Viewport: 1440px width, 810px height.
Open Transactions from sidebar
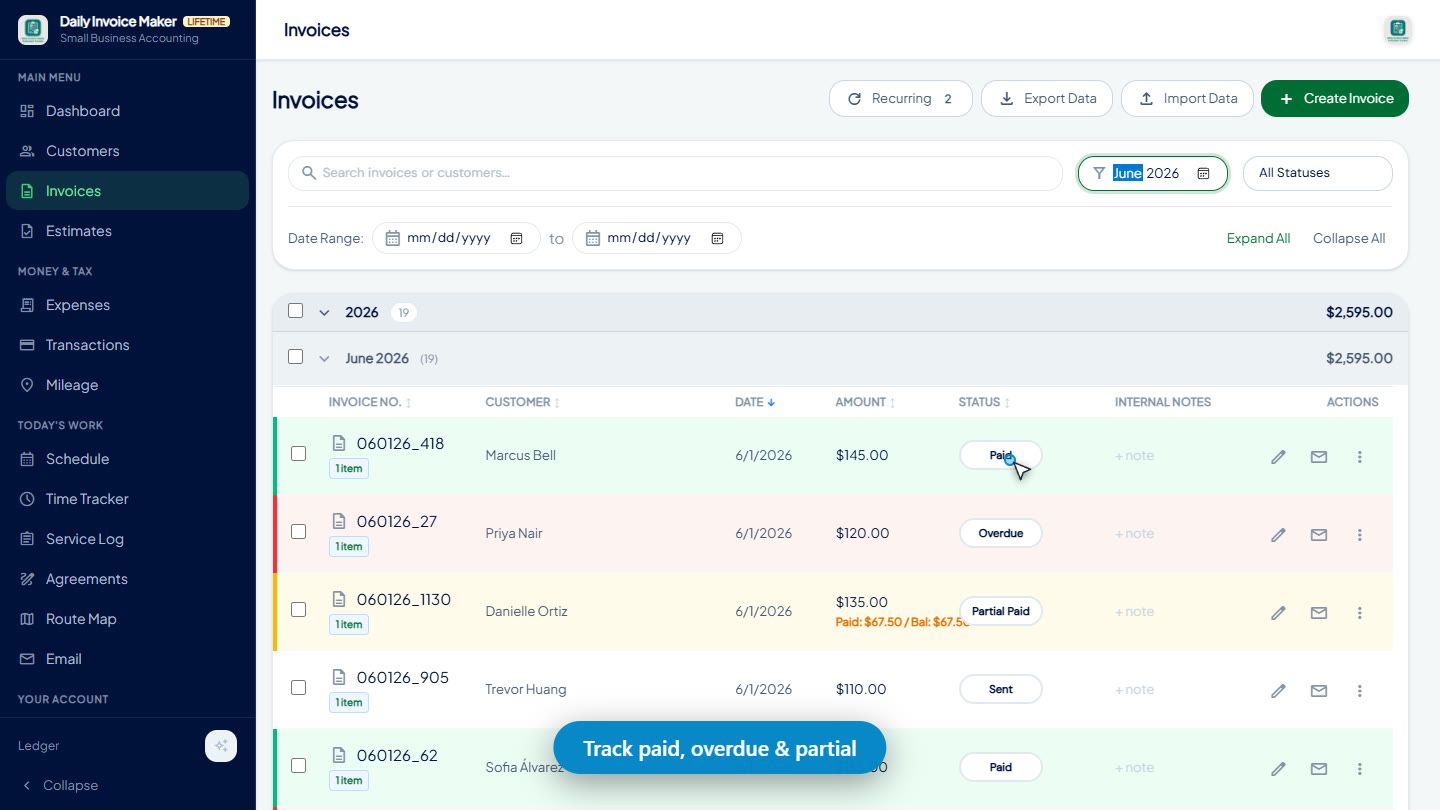click(127, 345)
